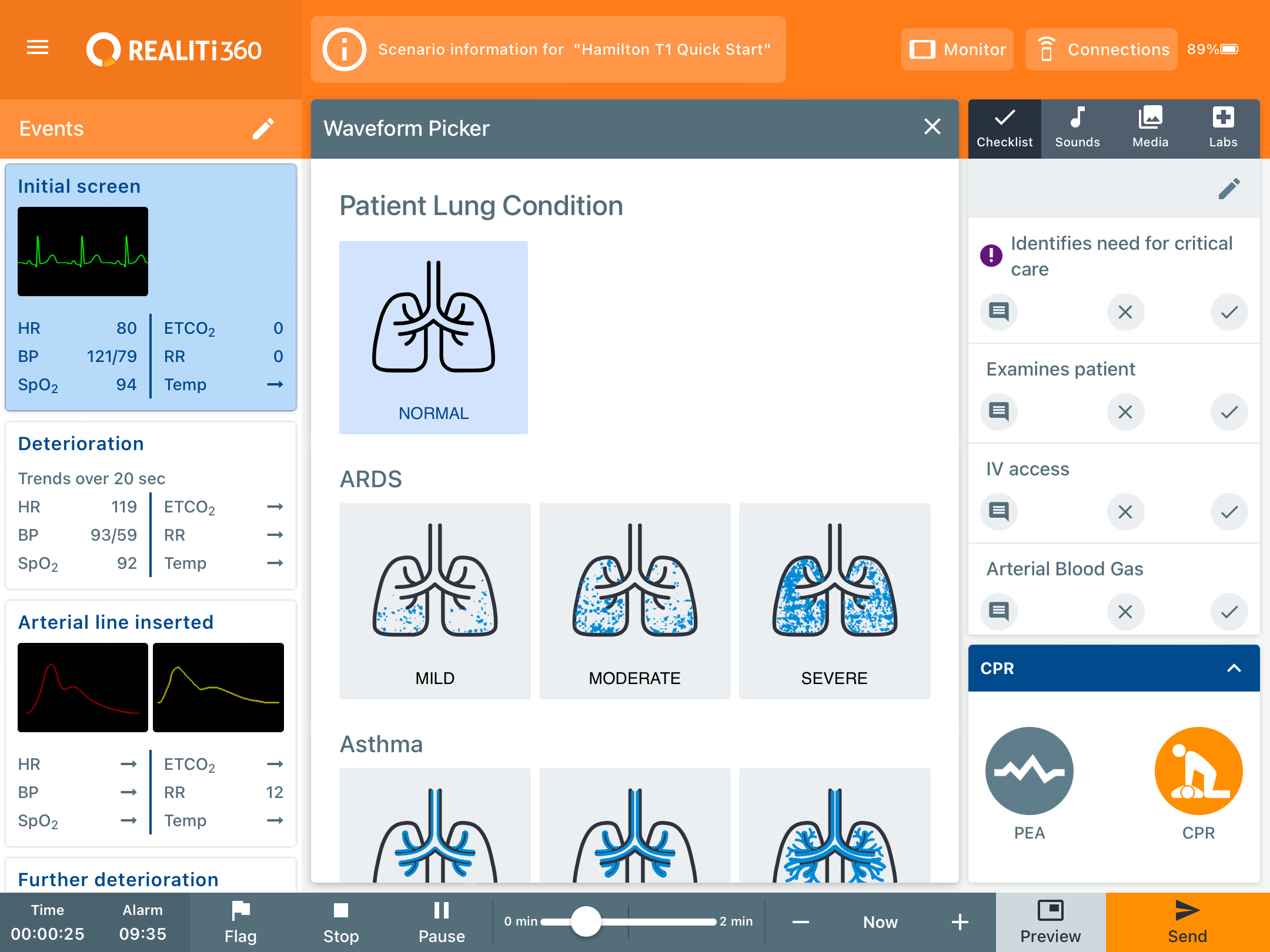The image size is (1270, 952).
Task: Start CPR with the orange CPR icon
Action: click(1198, 771)
